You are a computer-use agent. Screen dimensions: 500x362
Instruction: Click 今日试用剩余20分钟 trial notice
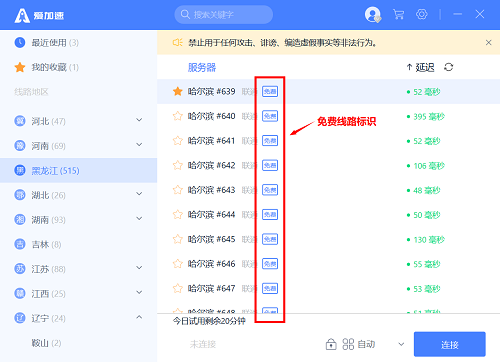(209, 321)
